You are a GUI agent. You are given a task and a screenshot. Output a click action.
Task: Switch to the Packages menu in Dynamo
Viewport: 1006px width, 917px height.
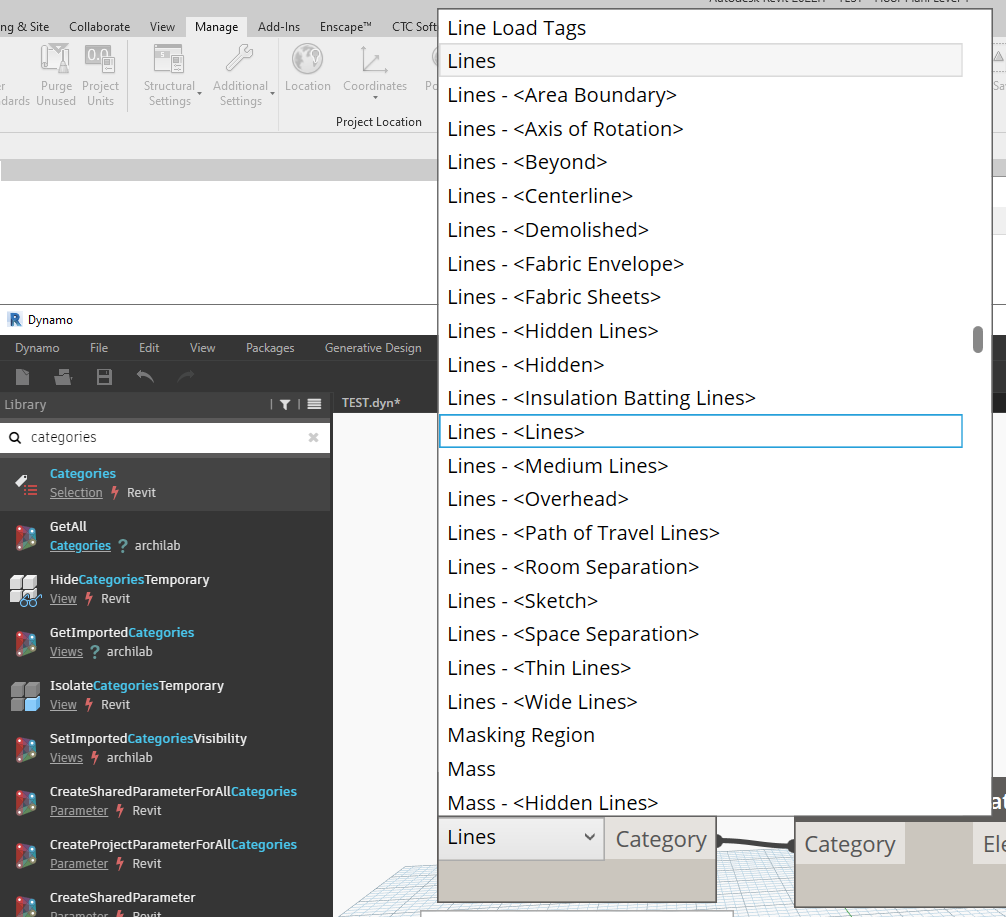(269, 347)
